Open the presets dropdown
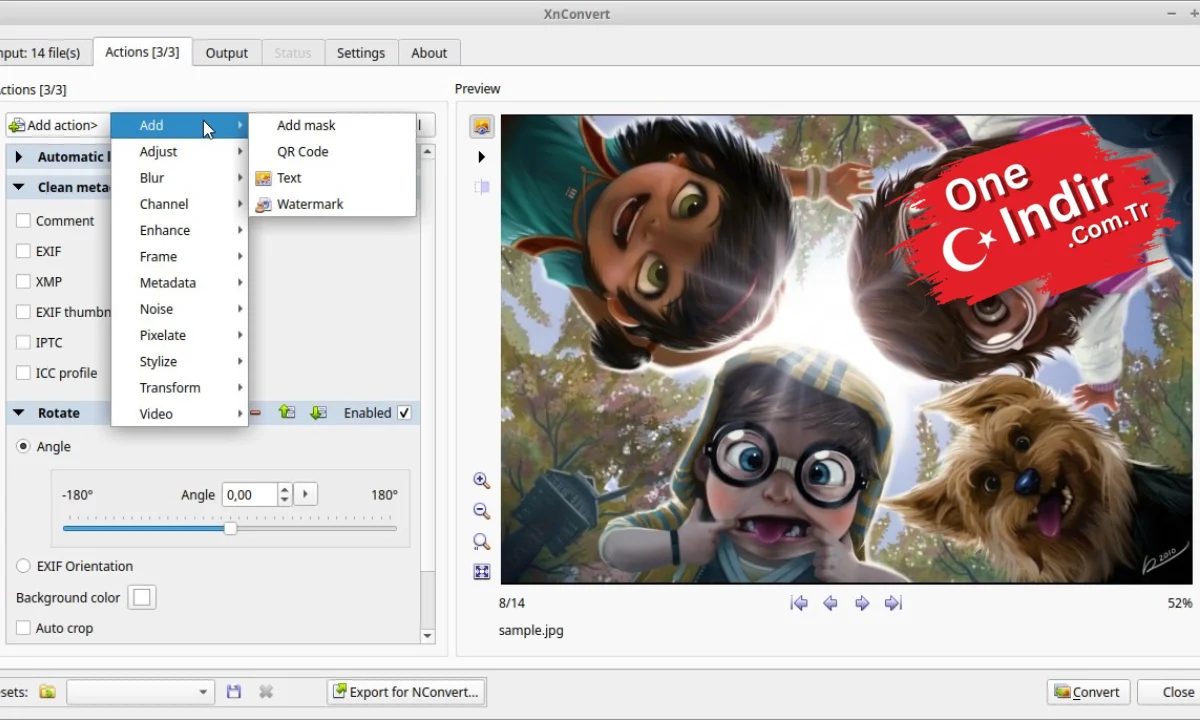Viewport: 1200px width, 720px height. click(140, 692)
